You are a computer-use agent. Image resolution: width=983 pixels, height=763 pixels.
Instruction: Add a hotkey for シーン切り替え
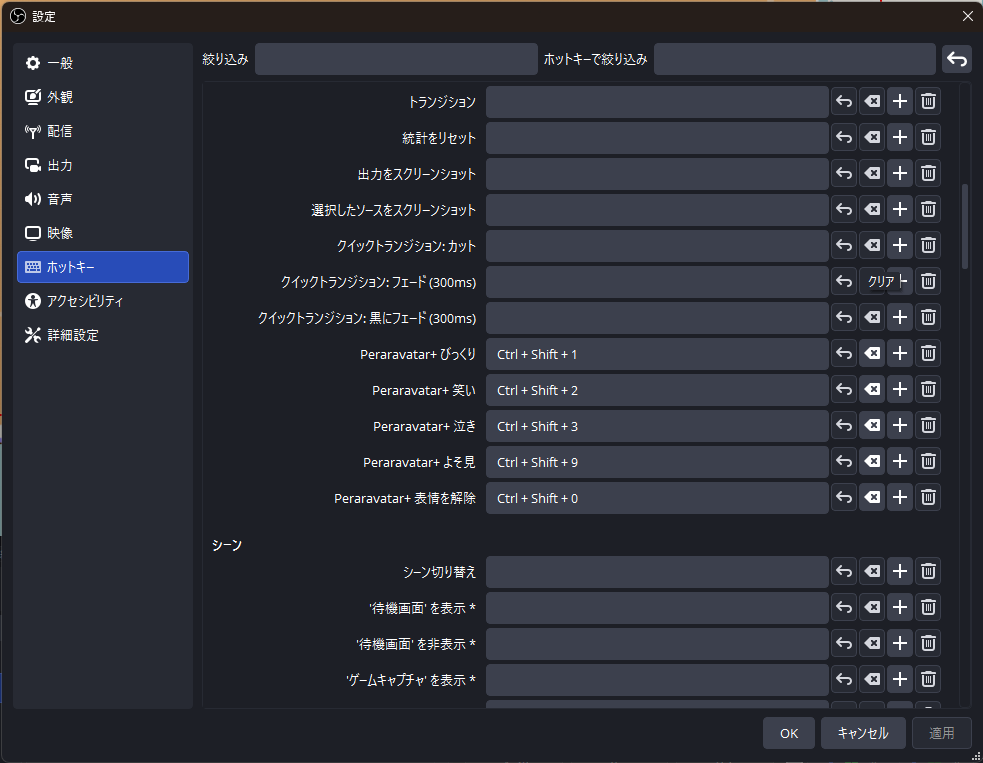[x=900, y=571]
